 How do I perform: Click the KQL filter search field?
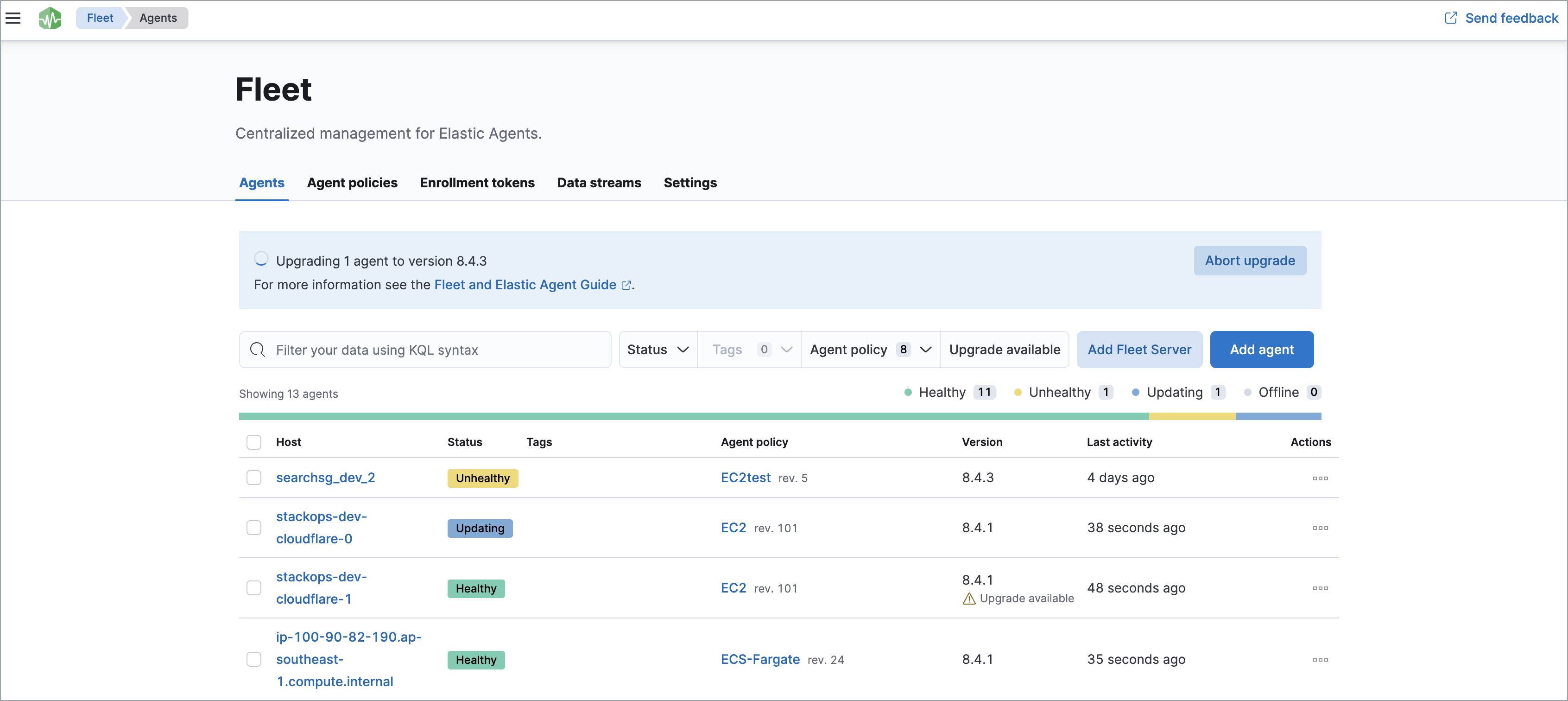point(425,350)
